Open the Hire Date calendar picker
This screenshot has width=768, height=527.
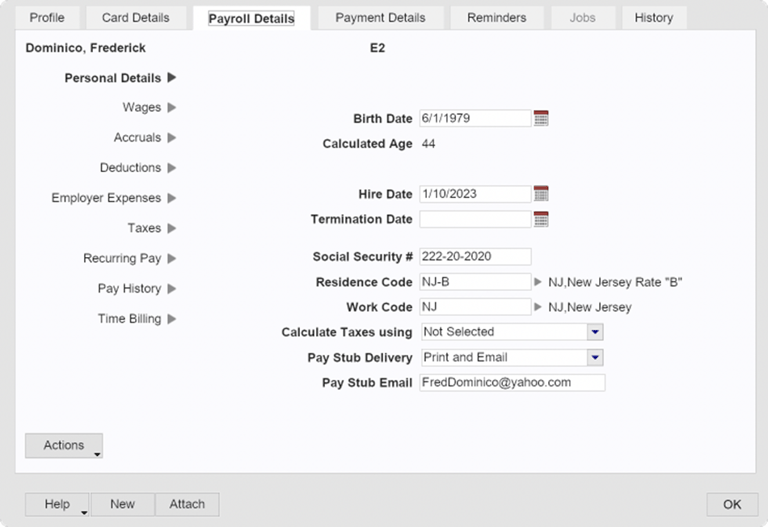click(541, 194)
